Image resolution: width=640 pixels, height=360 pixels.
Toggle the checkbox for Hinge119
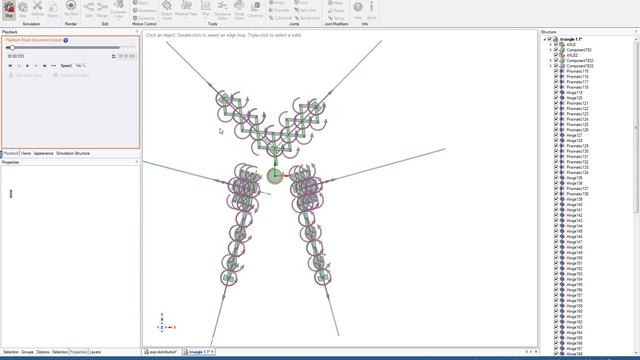point(556,92)
